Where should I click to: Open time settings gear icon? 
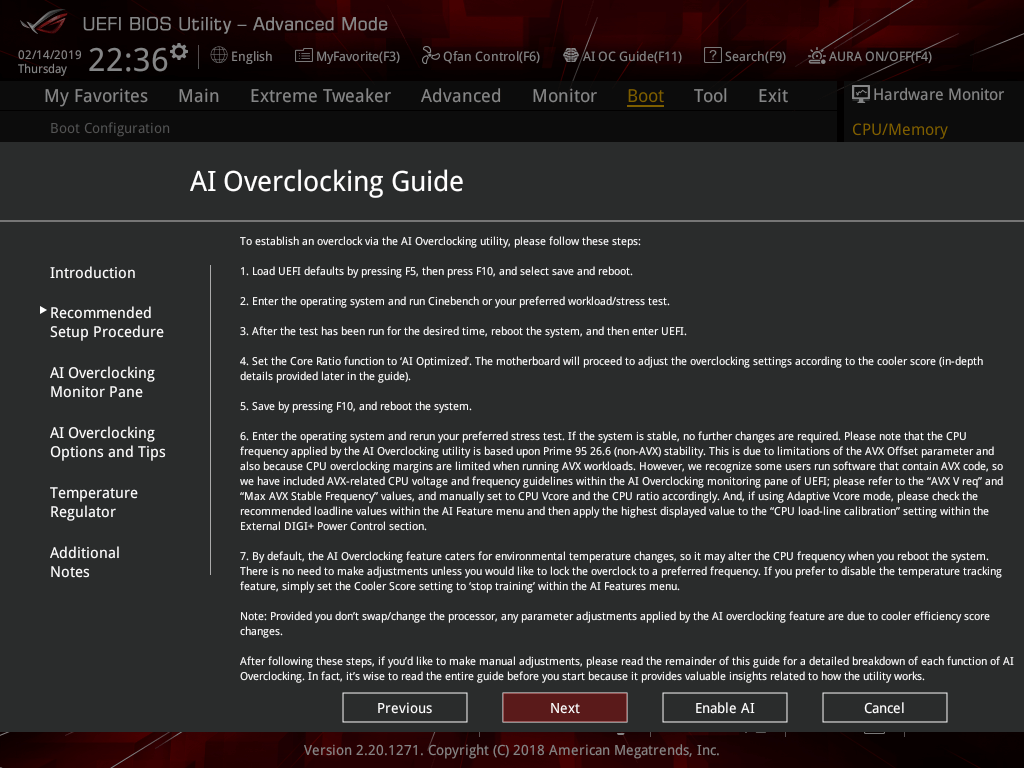point(178,51)
